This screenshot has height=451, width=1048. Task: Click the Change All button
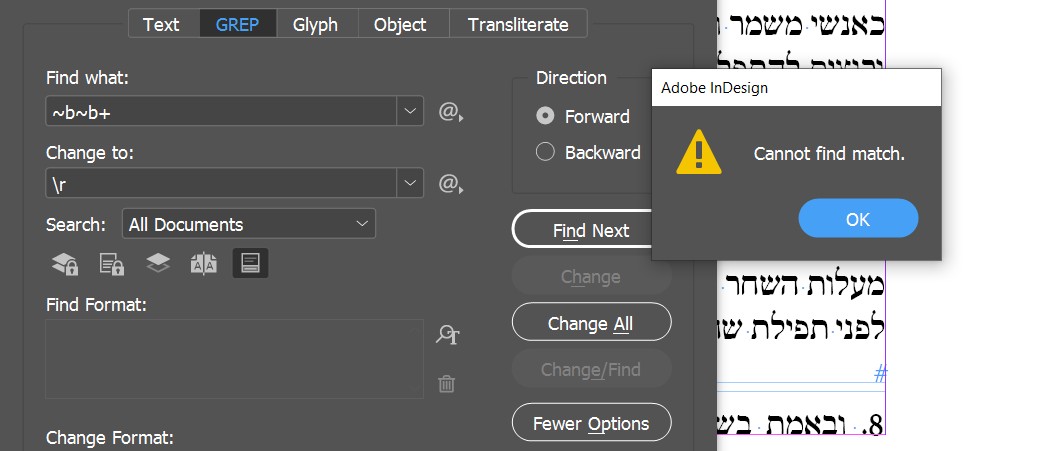591,323
